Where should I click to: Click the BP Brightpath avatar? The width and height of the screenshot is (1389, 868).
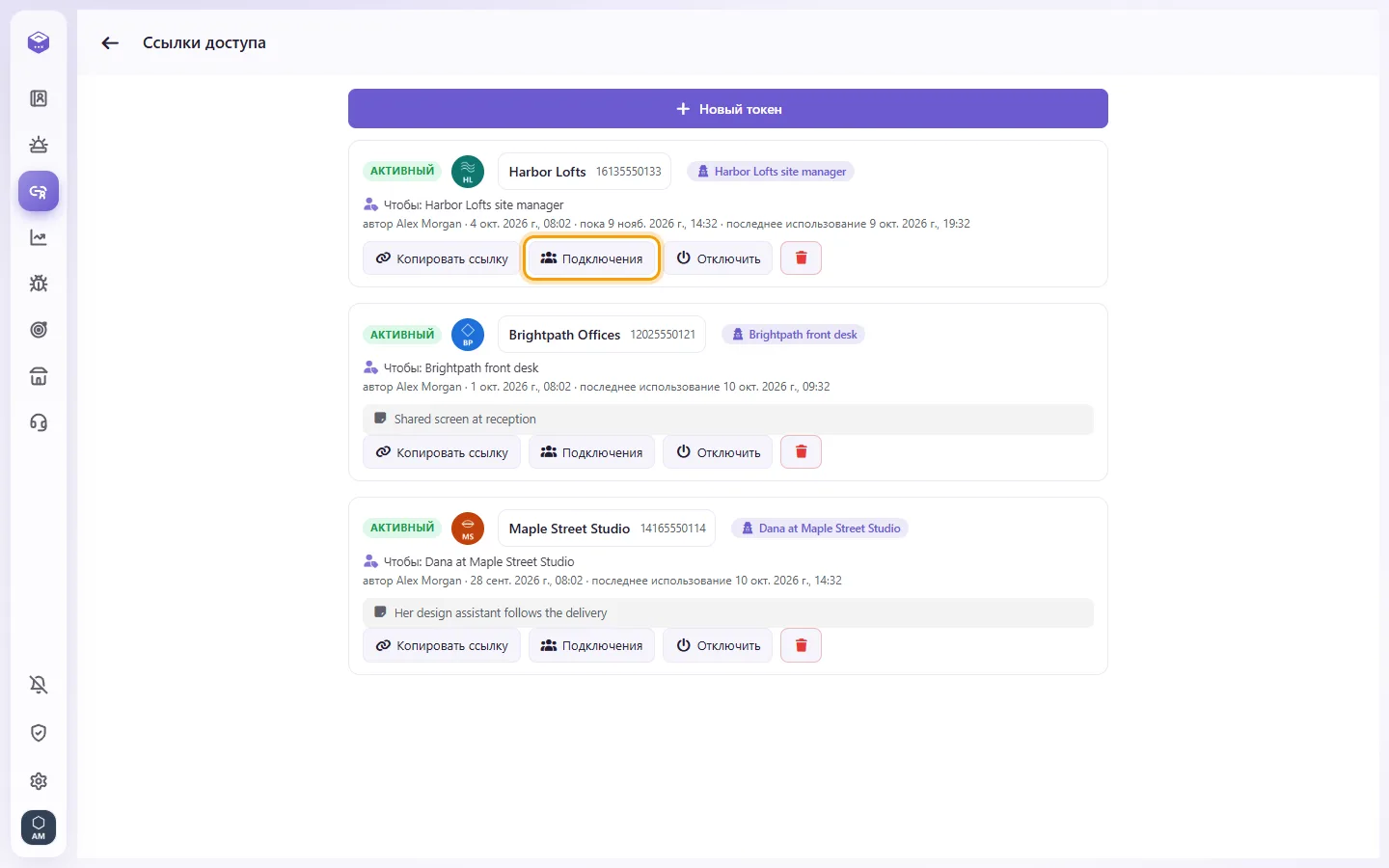468,335
